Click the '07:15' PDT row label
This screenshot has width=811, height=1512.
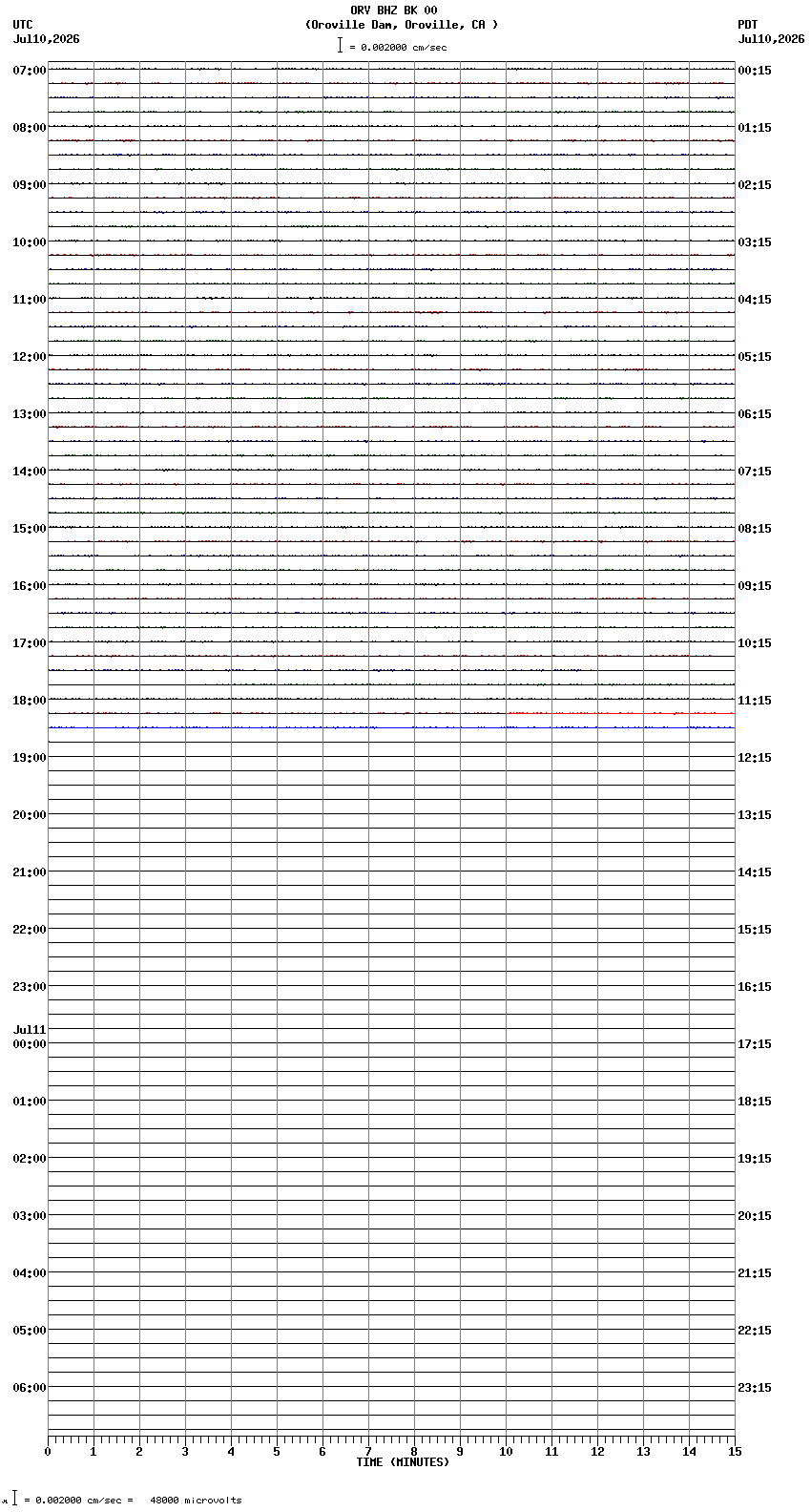pyautogui.click(x=755, y=472)
